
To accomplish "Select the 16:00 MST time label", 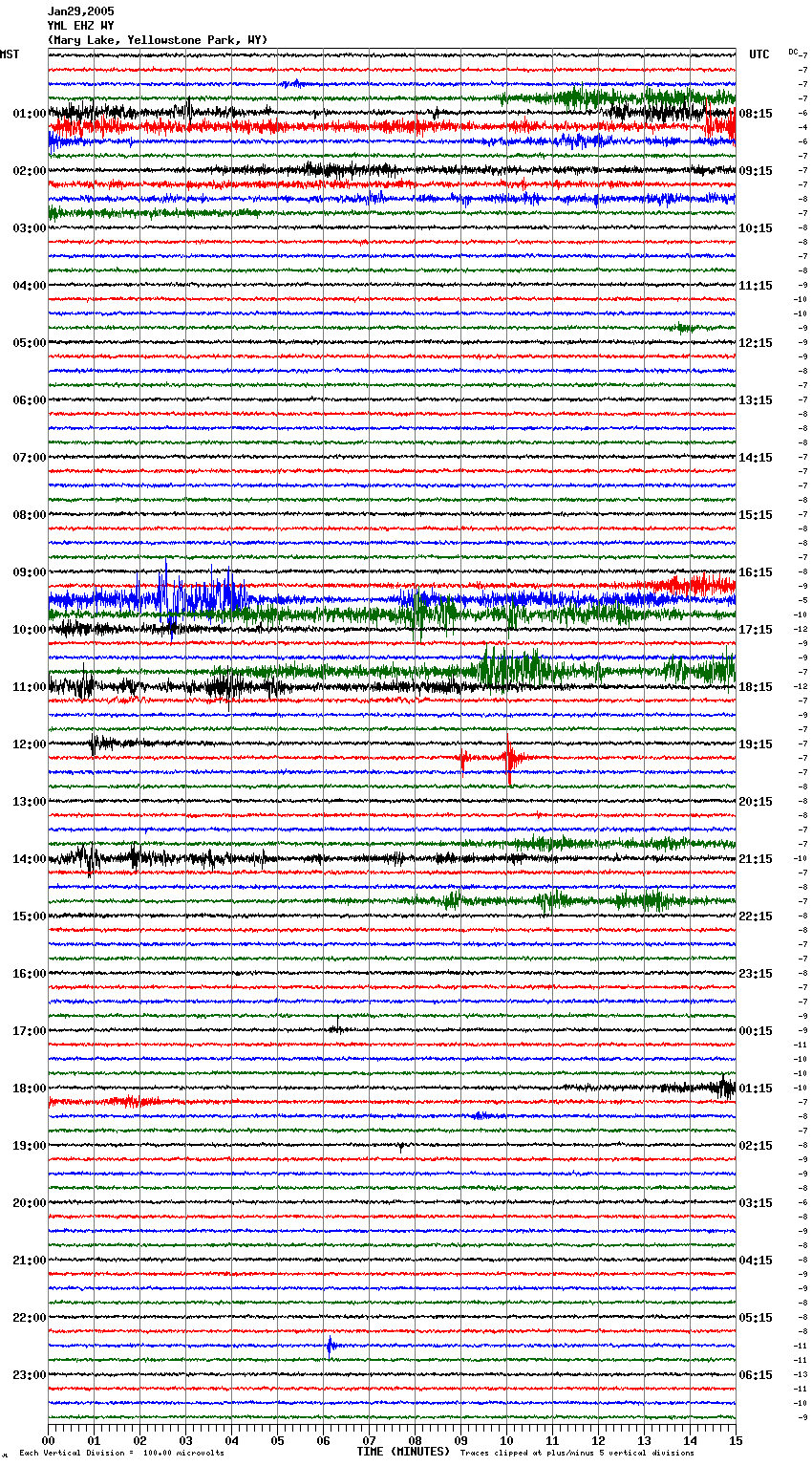I will [x=30, y=974].
